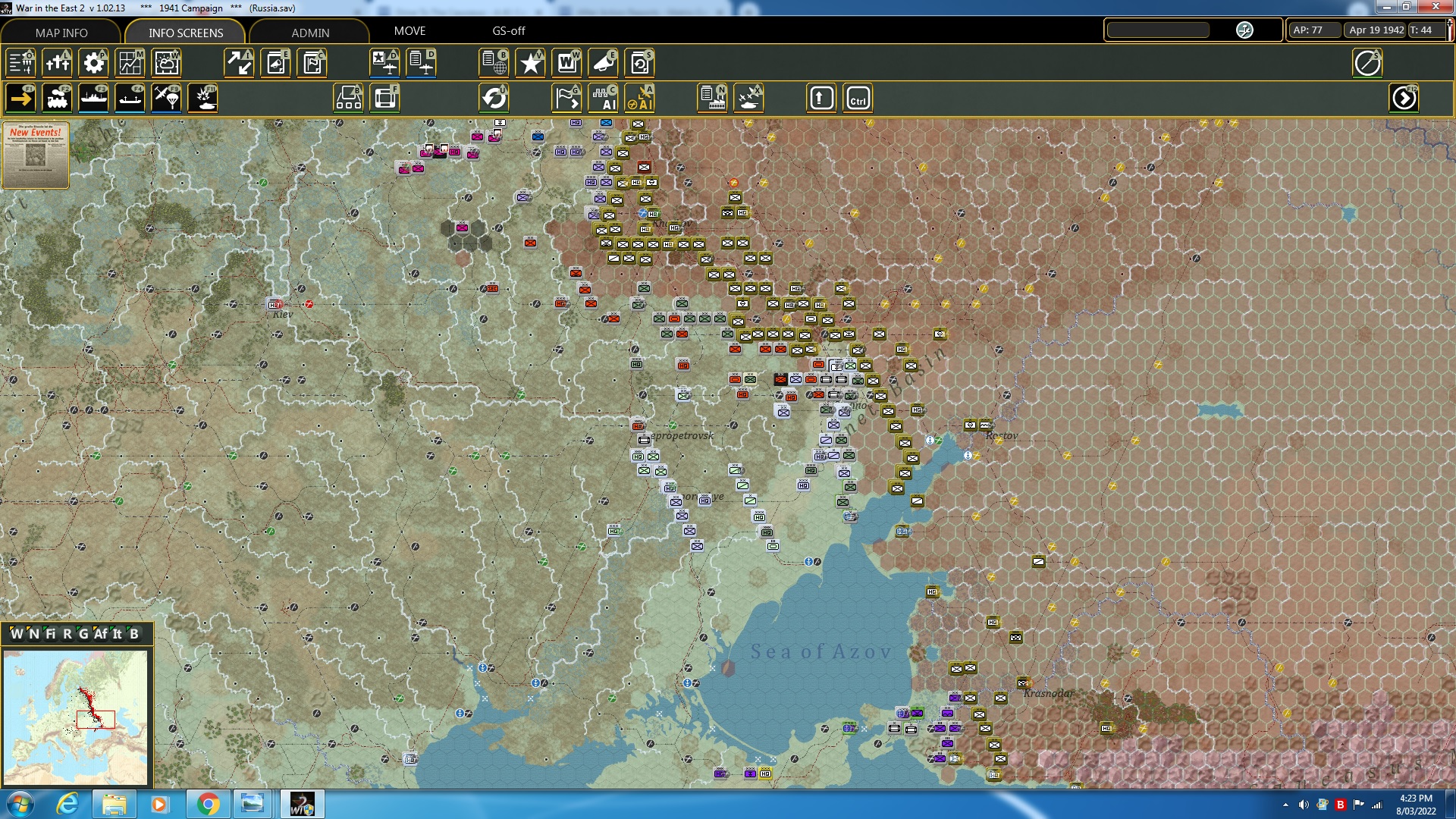Toggle the Fi nation filter button

[50, 634]
